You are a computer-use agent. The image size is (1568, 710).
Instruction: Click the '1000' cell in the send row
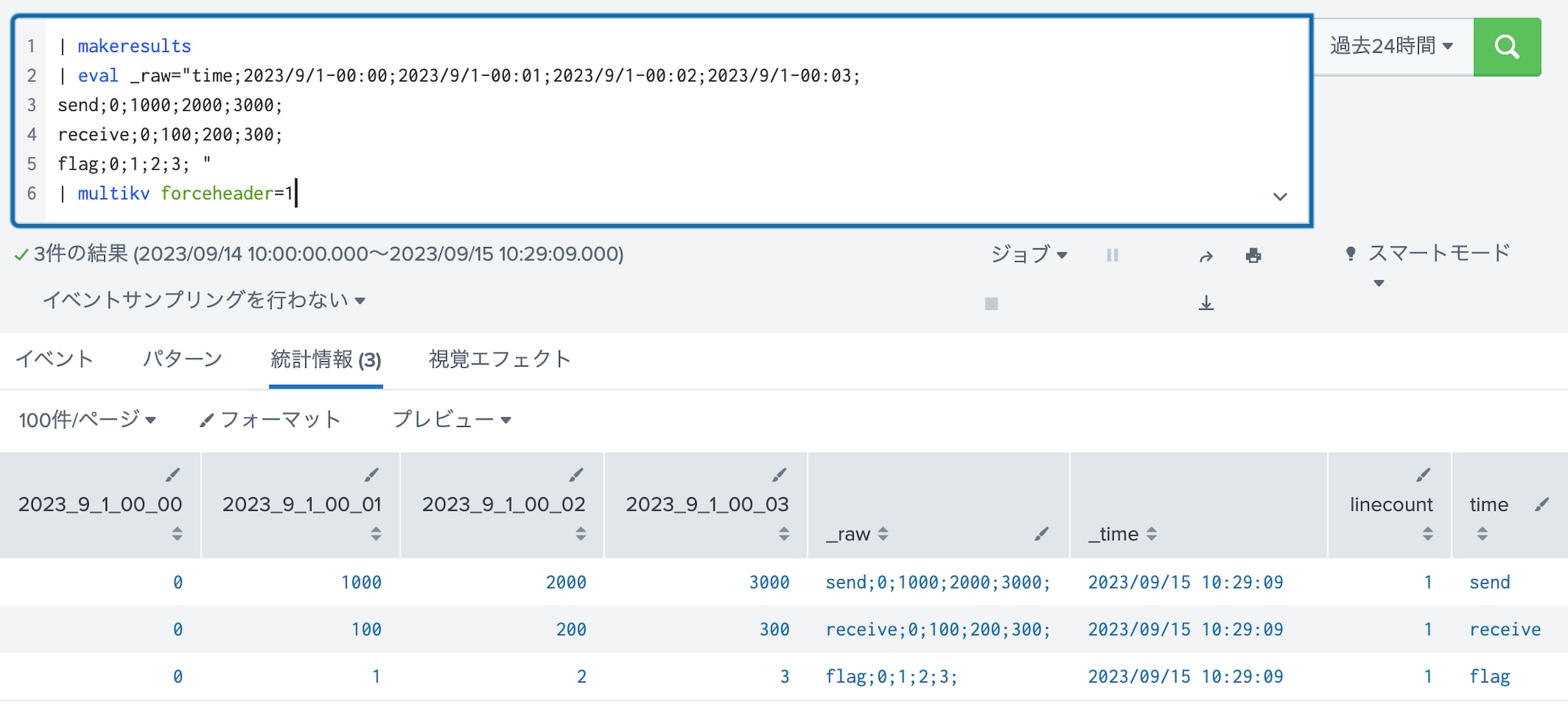(x=361, y=582)
